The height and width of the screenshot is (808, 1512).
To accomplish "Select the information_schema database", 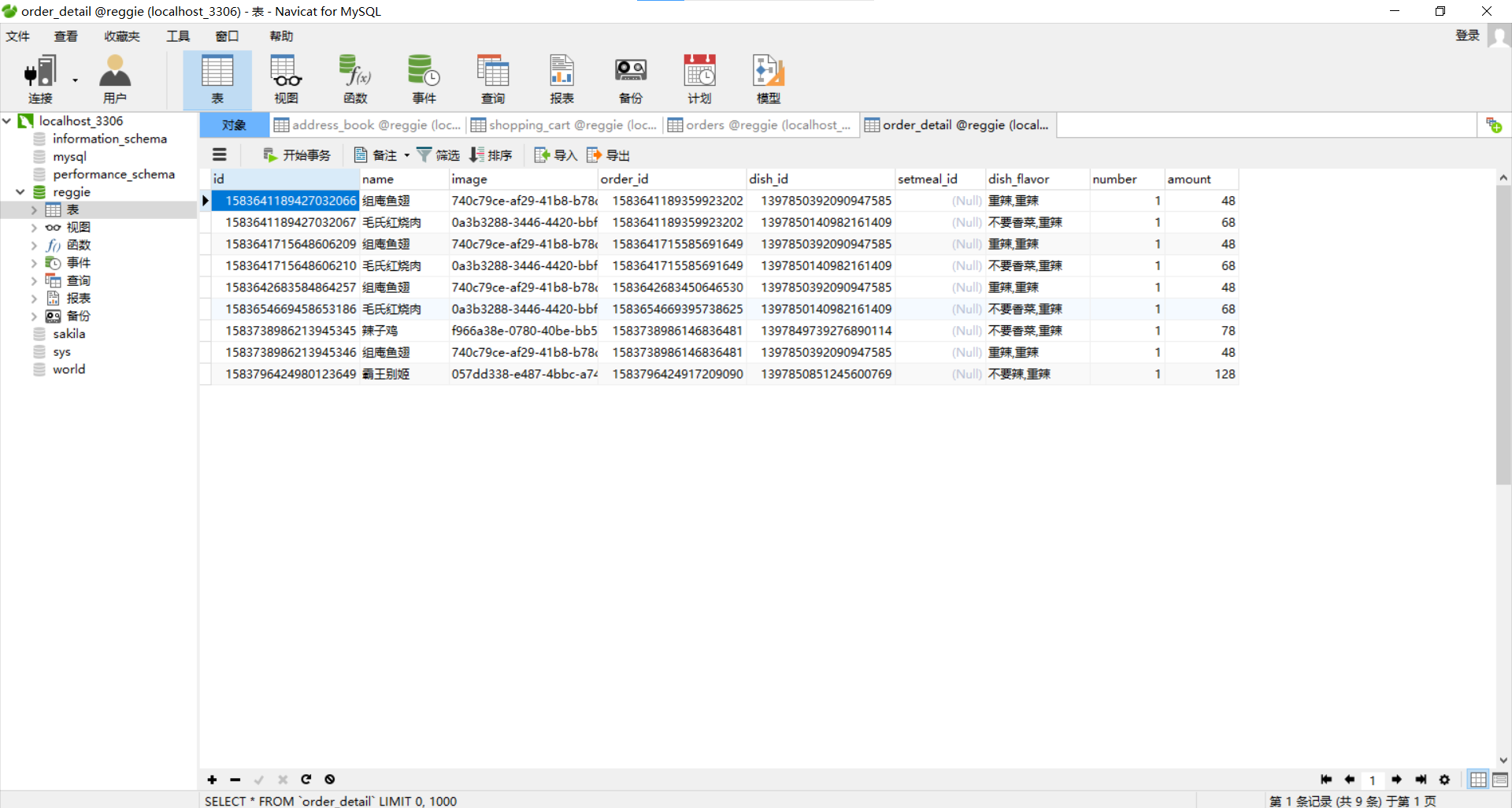I will (x=109, y=139).
